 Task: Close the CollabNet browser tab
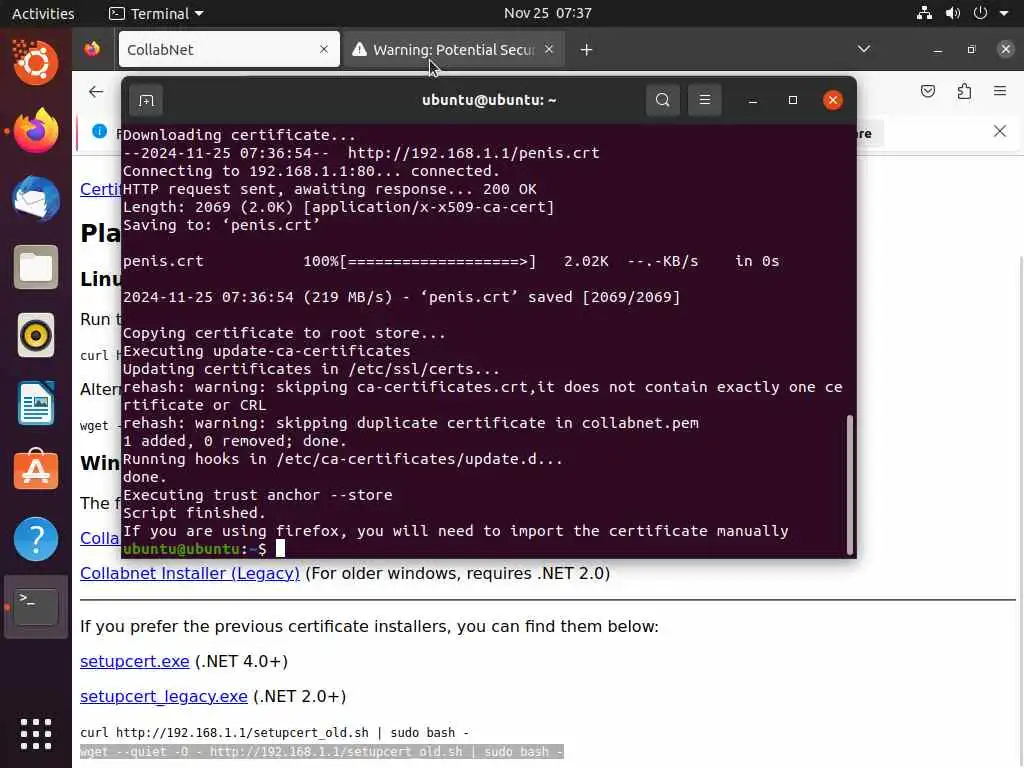pyautogui.click(x=323, y=49)
